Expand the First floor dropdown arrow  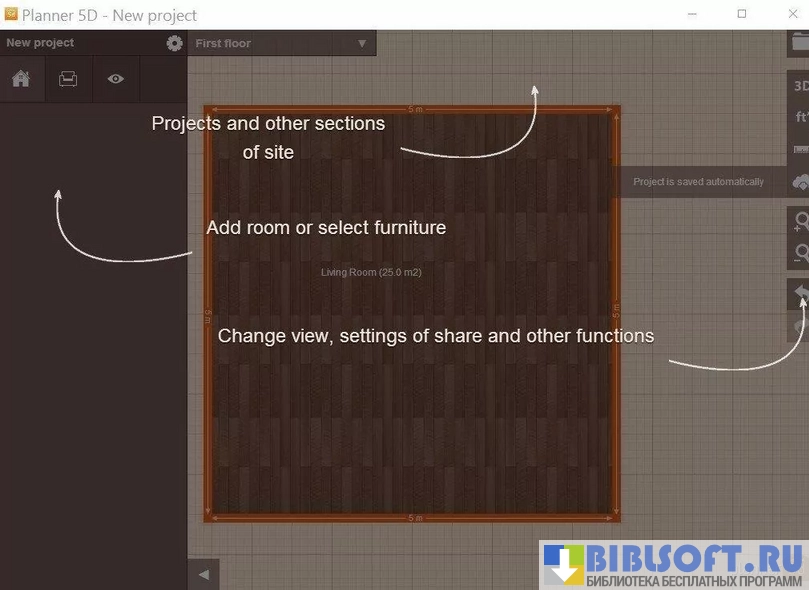[362, 44]
